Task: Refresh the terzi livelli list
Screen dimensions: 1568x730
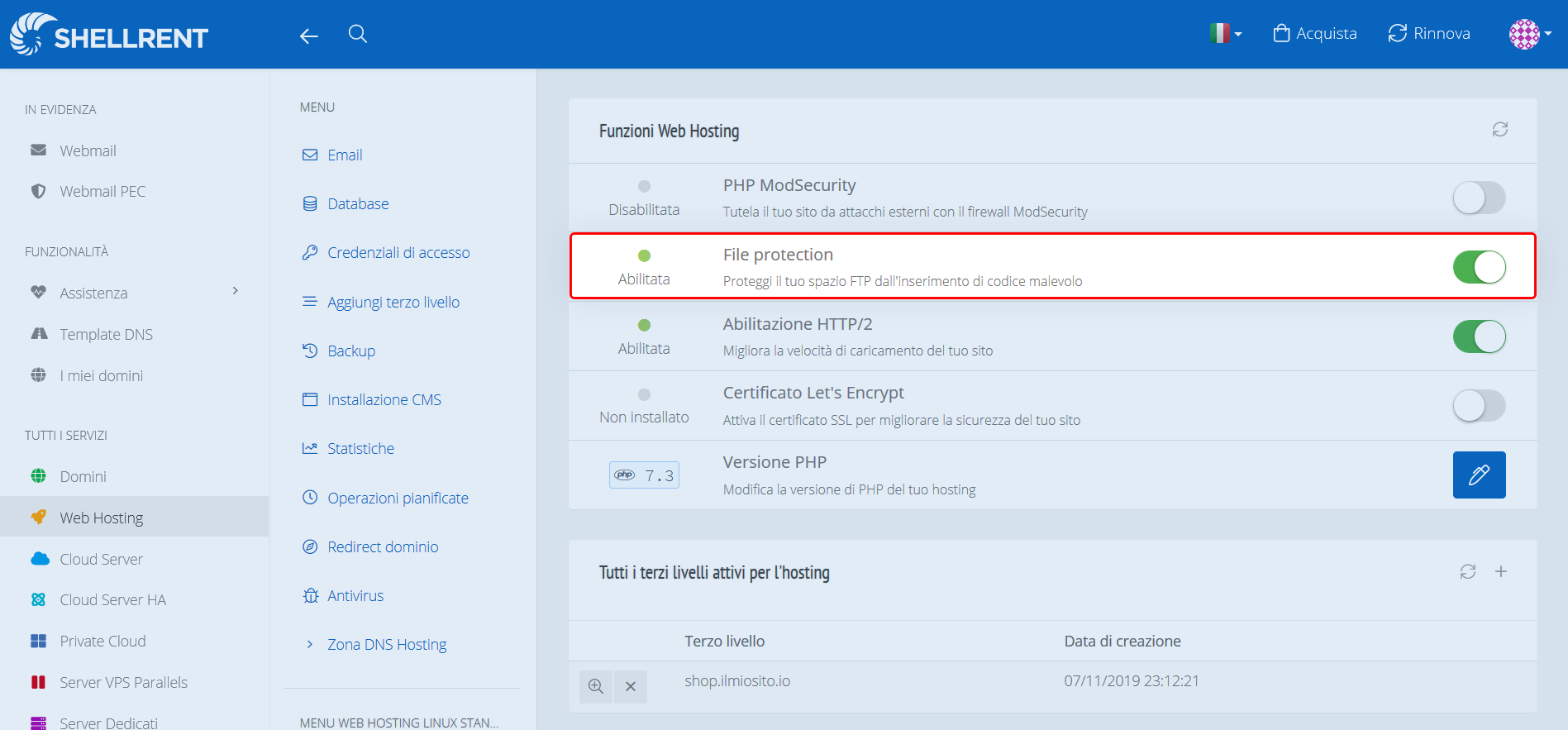Action: pos(1468,571)
